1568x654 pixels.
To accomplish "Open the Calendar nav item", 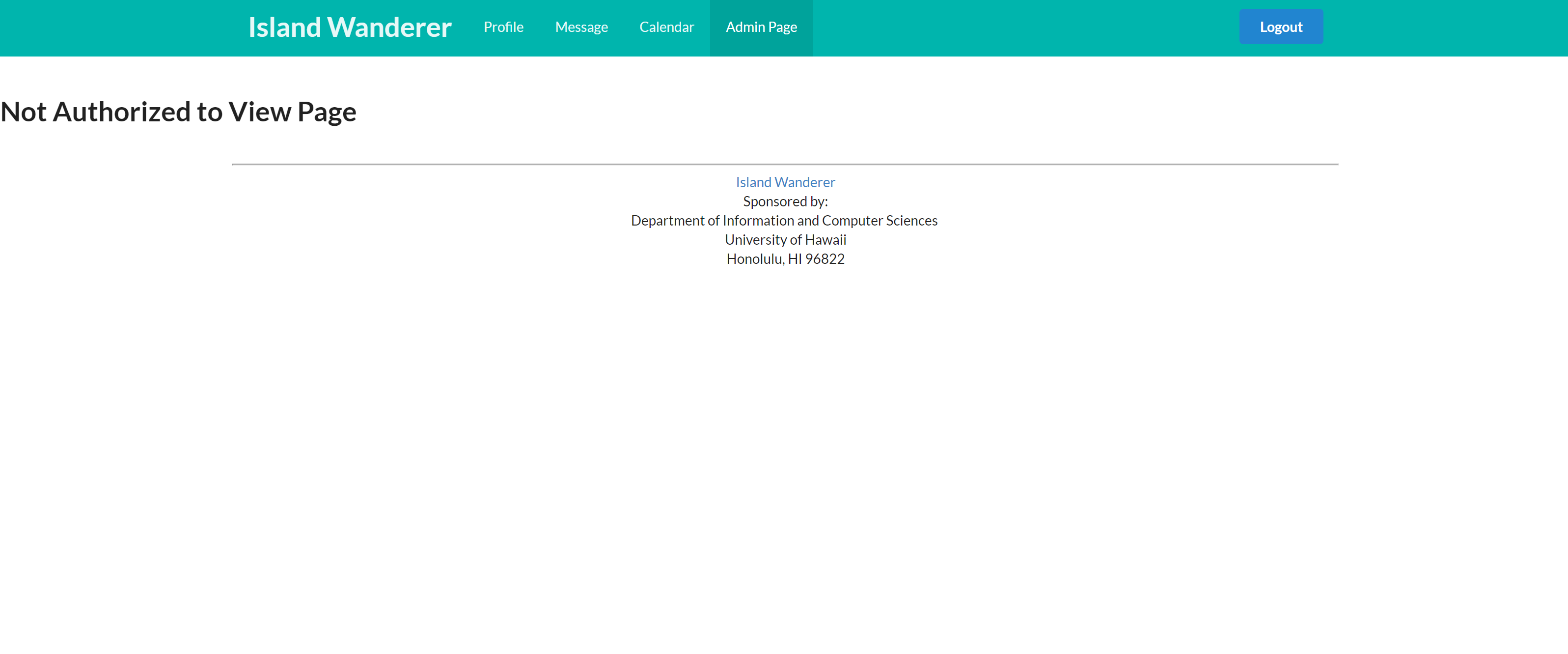I will coord(666,28).
